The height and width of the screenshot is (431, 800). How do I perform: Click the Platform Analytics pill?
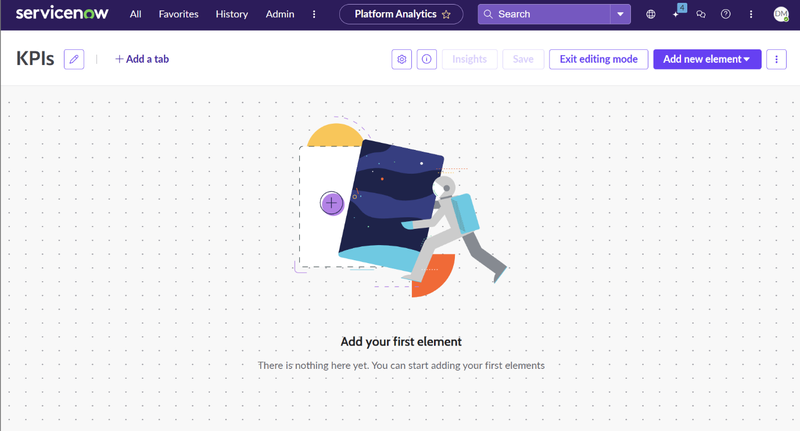point(401,14)
